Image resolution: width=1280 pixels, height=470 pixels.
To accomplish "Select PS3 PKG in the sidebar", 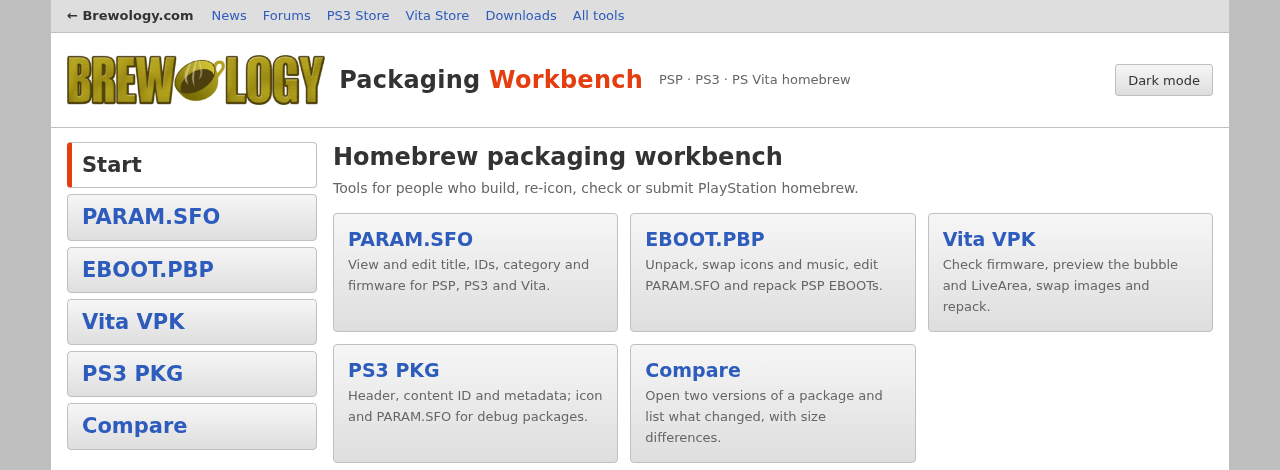I will click(x=192, y=374).
